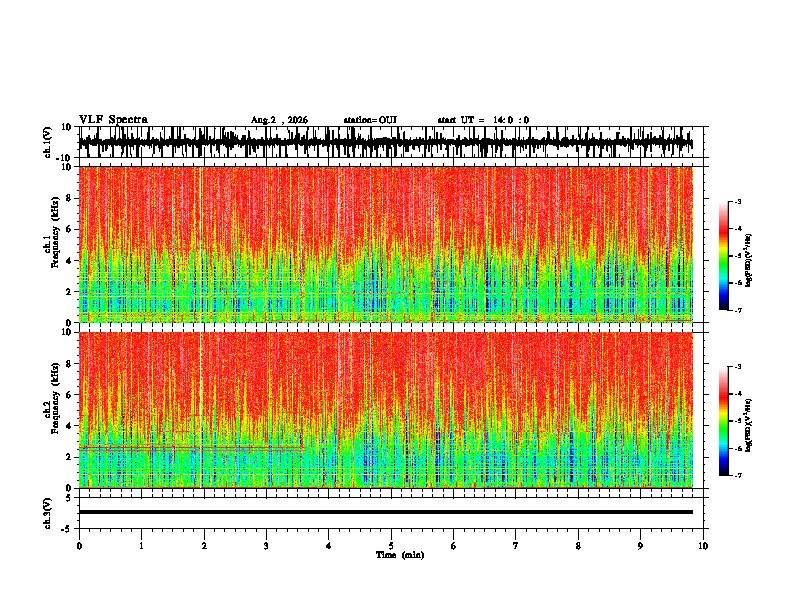Image resolution: width=792 pixels, height=612 pixels.
Task: Click the ch.1 spectrogram color scale bar
Action: 724,256
